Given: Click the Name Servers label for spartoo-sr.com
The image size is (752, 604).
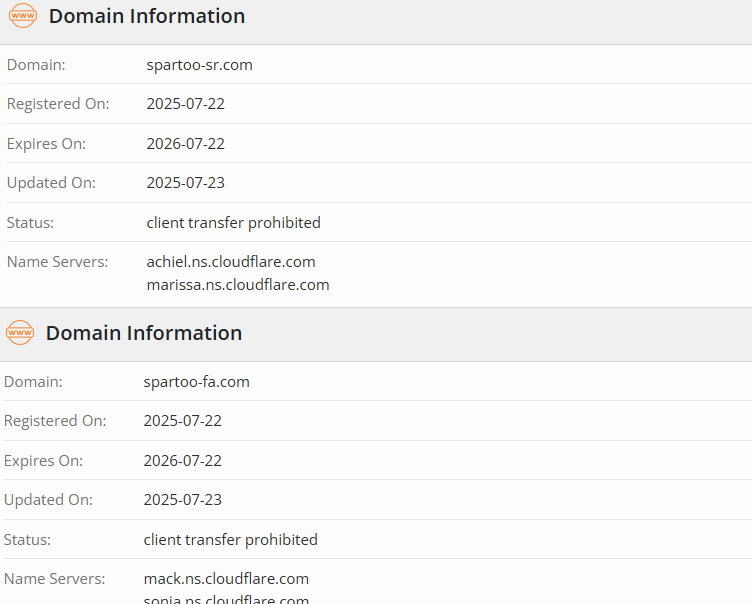Looking at the screenshot, I should 57,262.
